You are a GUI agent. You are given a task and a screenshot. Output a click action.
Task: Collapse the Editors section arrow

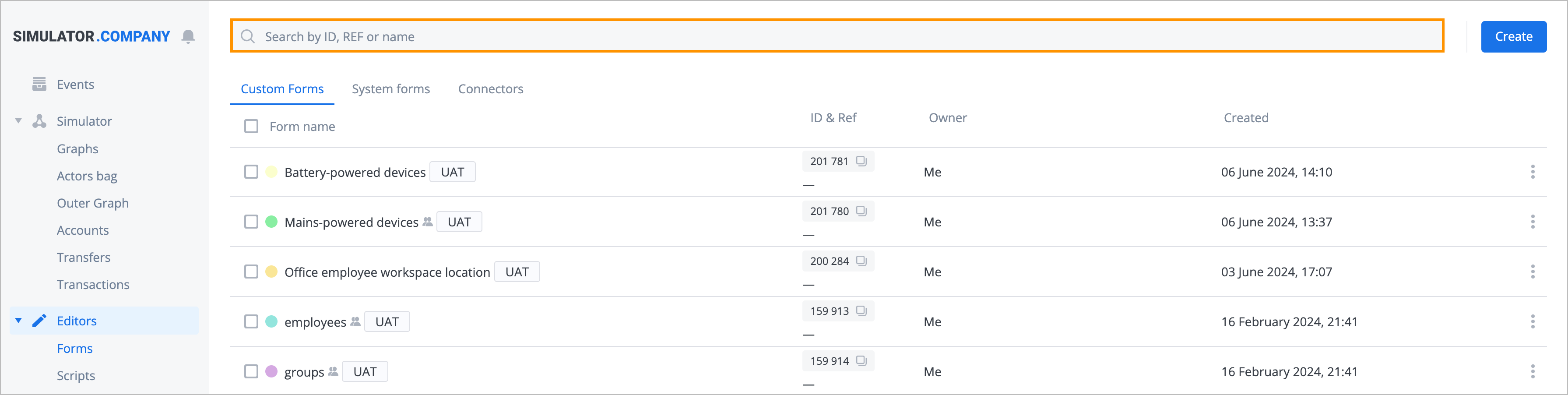[18, 321]
